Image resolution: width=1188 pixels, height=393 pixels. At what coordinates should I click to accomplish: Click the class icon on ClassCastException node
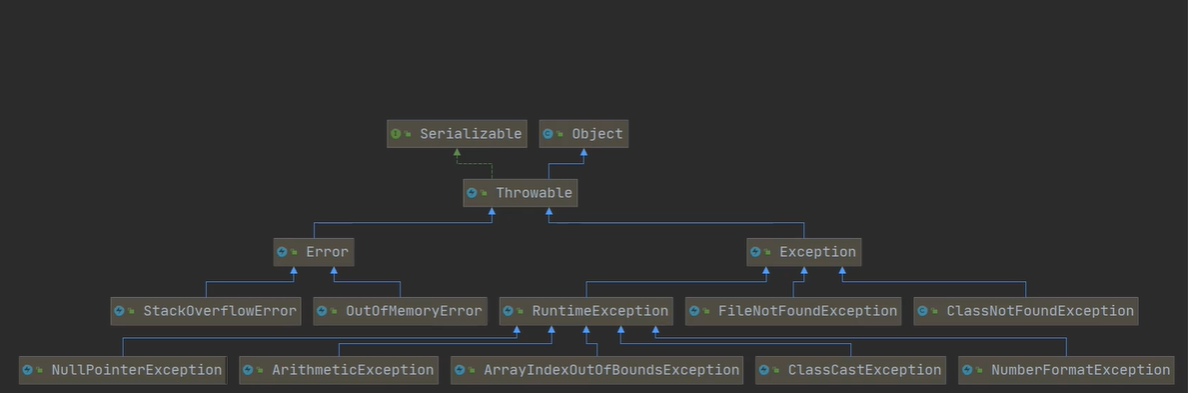pyautogui.click(x=764, y=370)
